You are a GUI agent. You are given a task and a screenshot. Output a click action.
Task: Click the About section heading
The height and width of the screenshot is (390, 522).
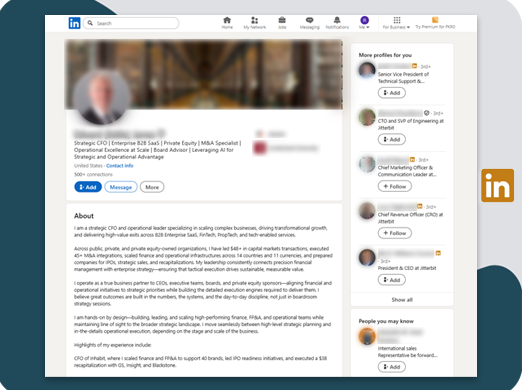pyautogui.click(x=84, y=216)
